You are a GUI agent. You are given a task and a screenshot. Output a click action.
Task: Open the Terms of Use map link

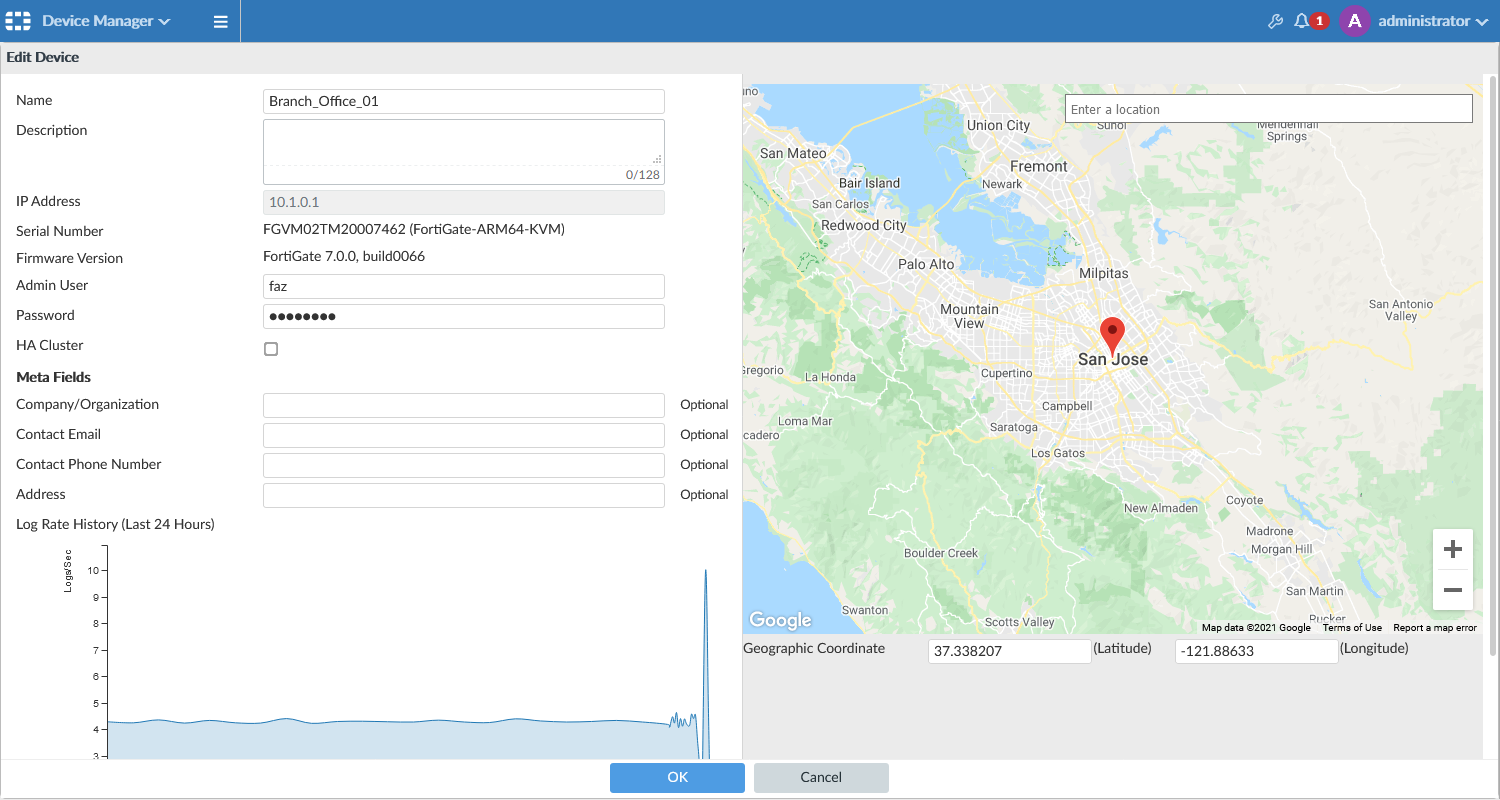1352,628
